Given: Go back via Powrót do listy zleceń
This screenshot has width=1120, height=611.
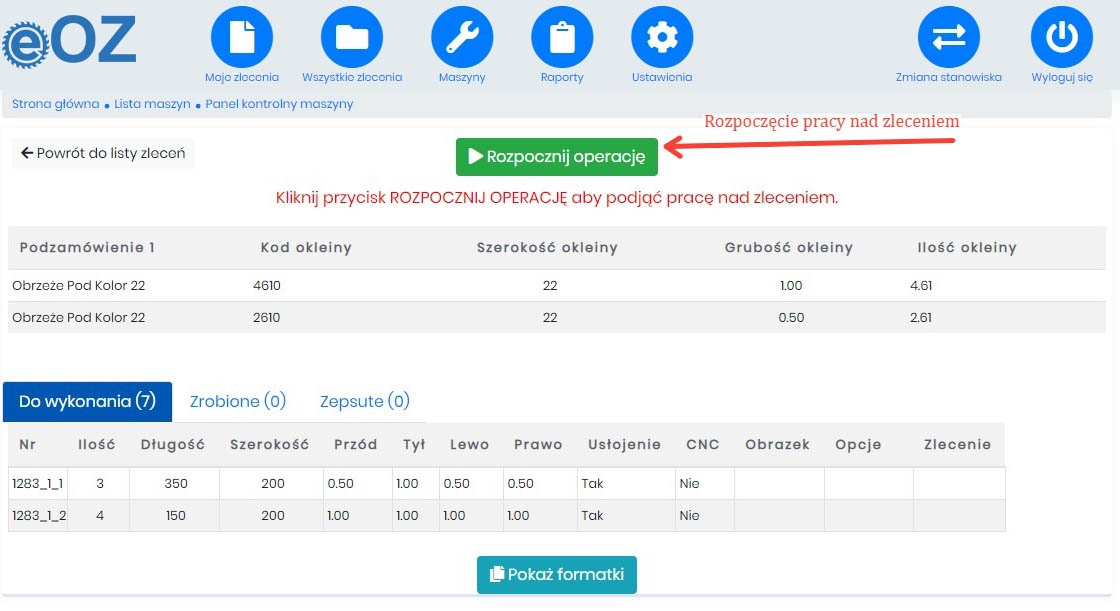Looking at the screenshot, I should tap(103, 154).
